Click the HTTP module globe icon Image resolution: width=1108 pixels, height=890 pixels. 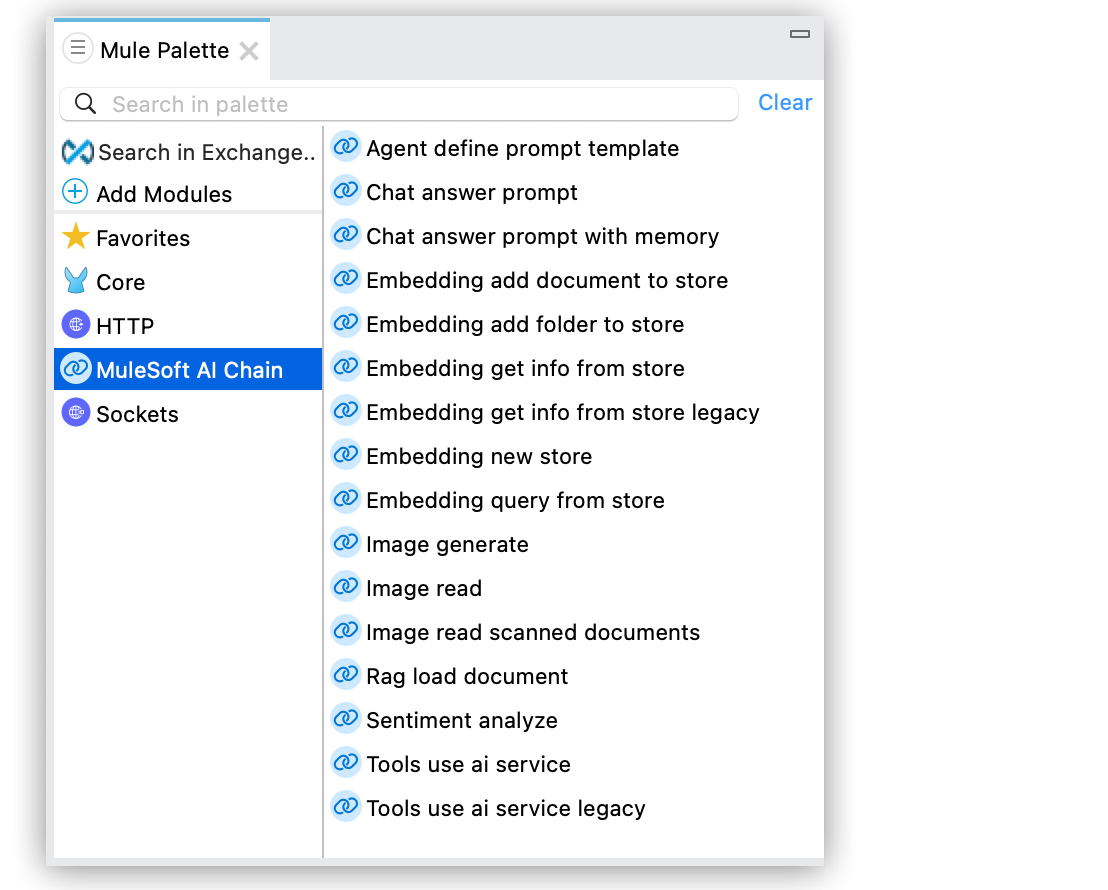(x=75, y=325)
